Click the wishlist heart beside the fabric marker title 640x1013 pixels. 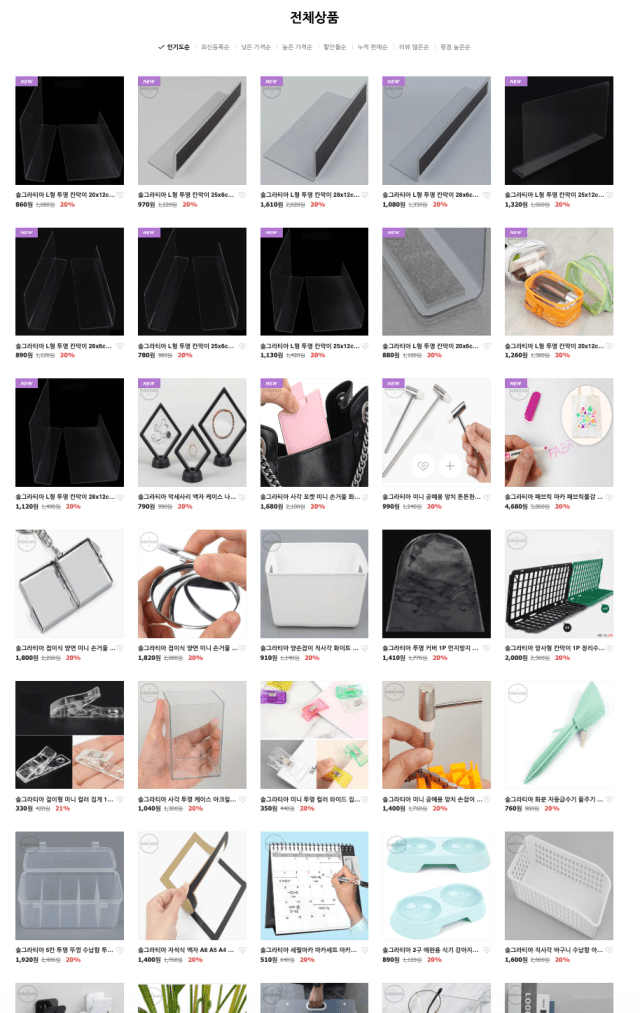[x=609, y=497]
